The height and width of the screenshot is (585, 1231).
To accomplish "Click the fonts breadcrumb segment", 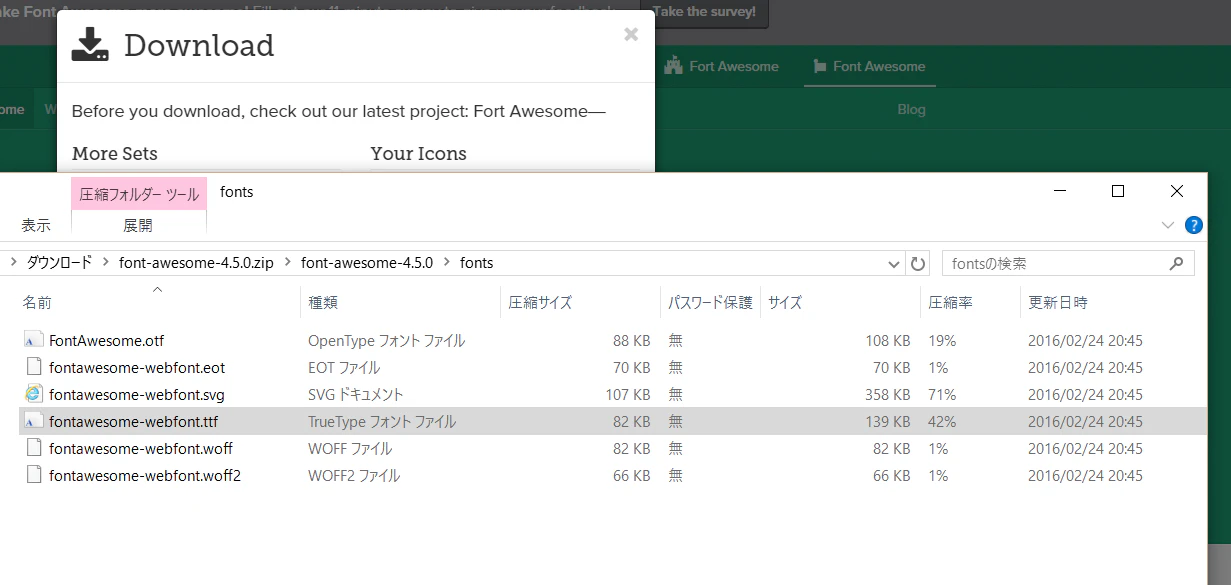I will [x=476, y=263].
